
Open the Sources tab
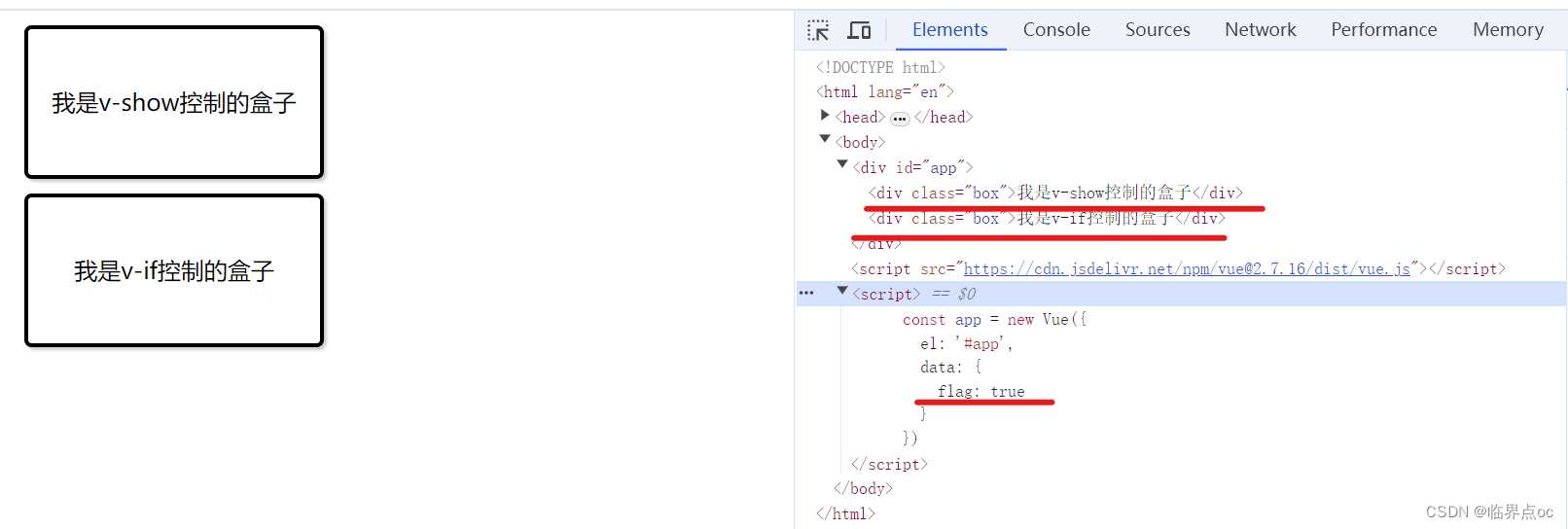point(1158,30)
